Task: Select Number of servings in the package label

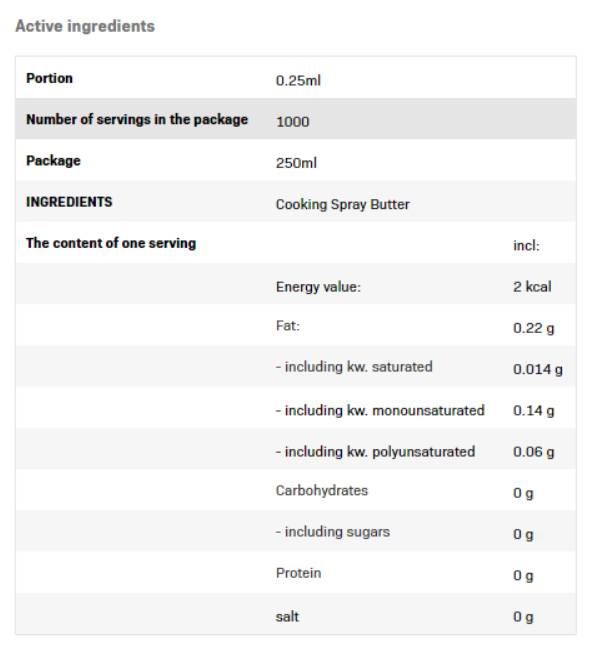Action: coord(137,120)
